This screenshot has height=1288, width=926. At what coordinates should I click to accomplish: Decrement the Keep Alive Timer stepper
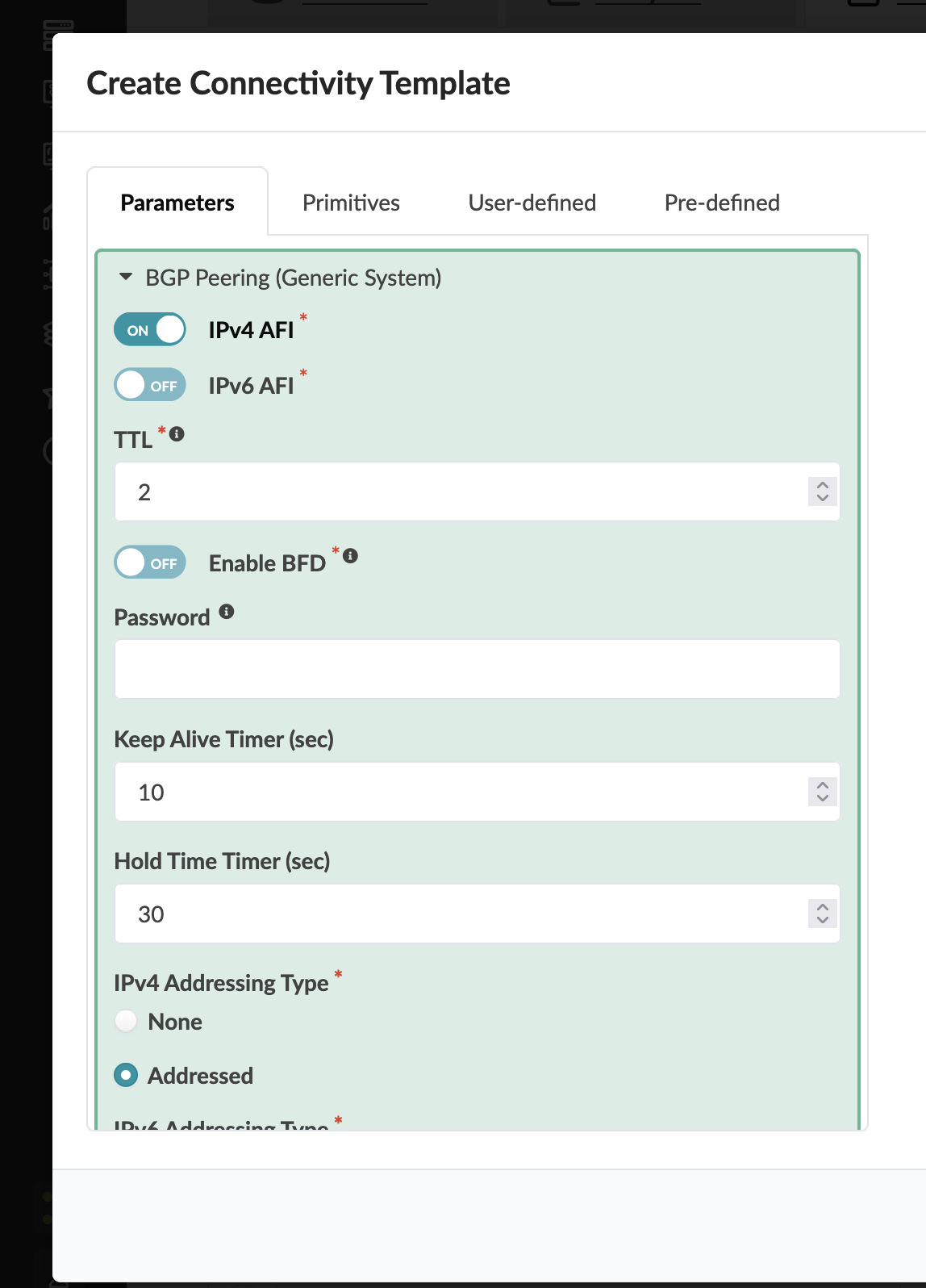[823, 798]
